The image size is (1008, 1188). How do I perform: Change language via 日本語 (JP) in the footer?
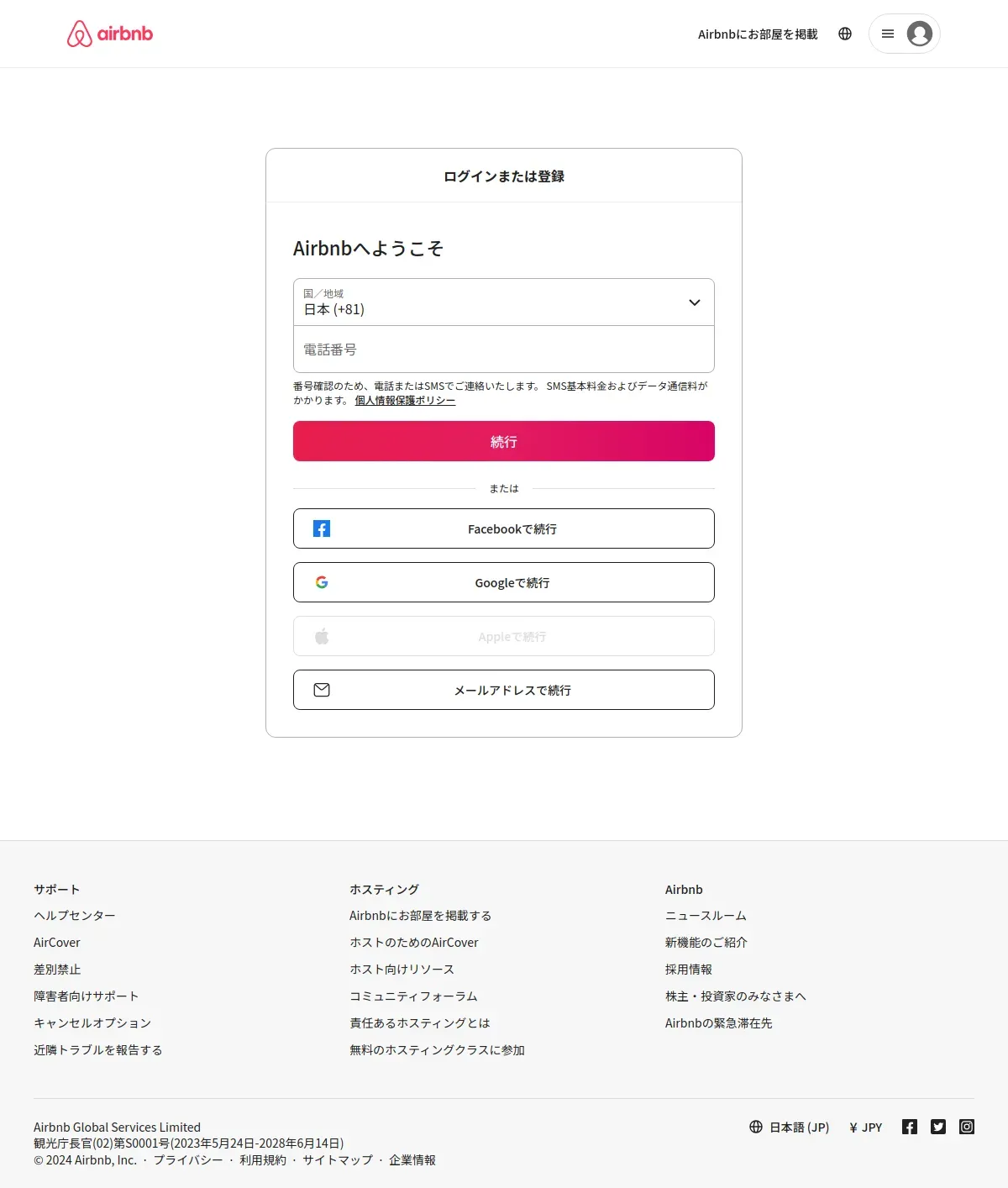(799, 1128)
